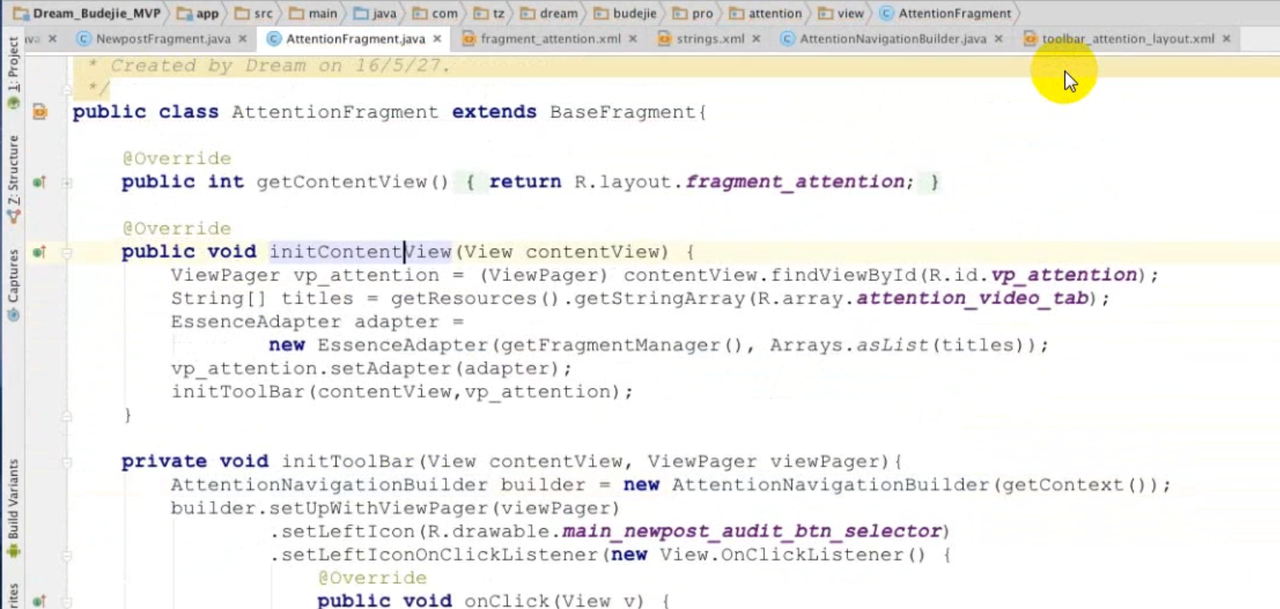Viewport: 1280px width, 609px height.
Task: Switch to the strings.xml tab
Action: coord(710,39)
